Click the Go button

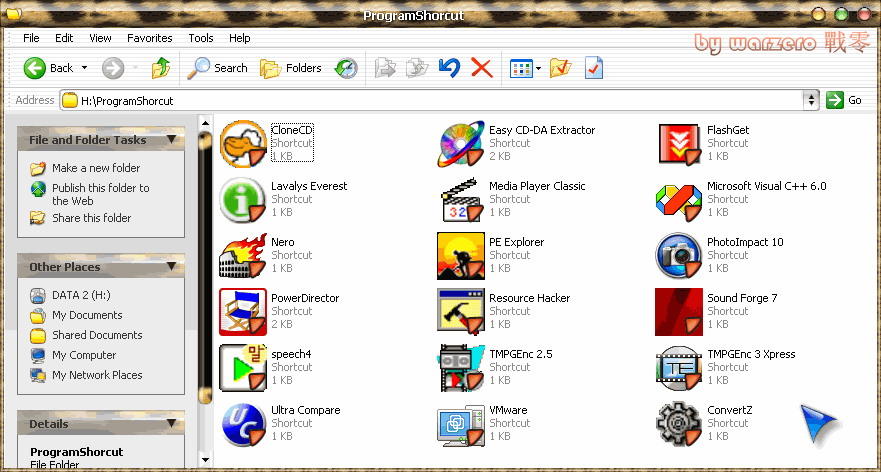(x=844, y=101)
